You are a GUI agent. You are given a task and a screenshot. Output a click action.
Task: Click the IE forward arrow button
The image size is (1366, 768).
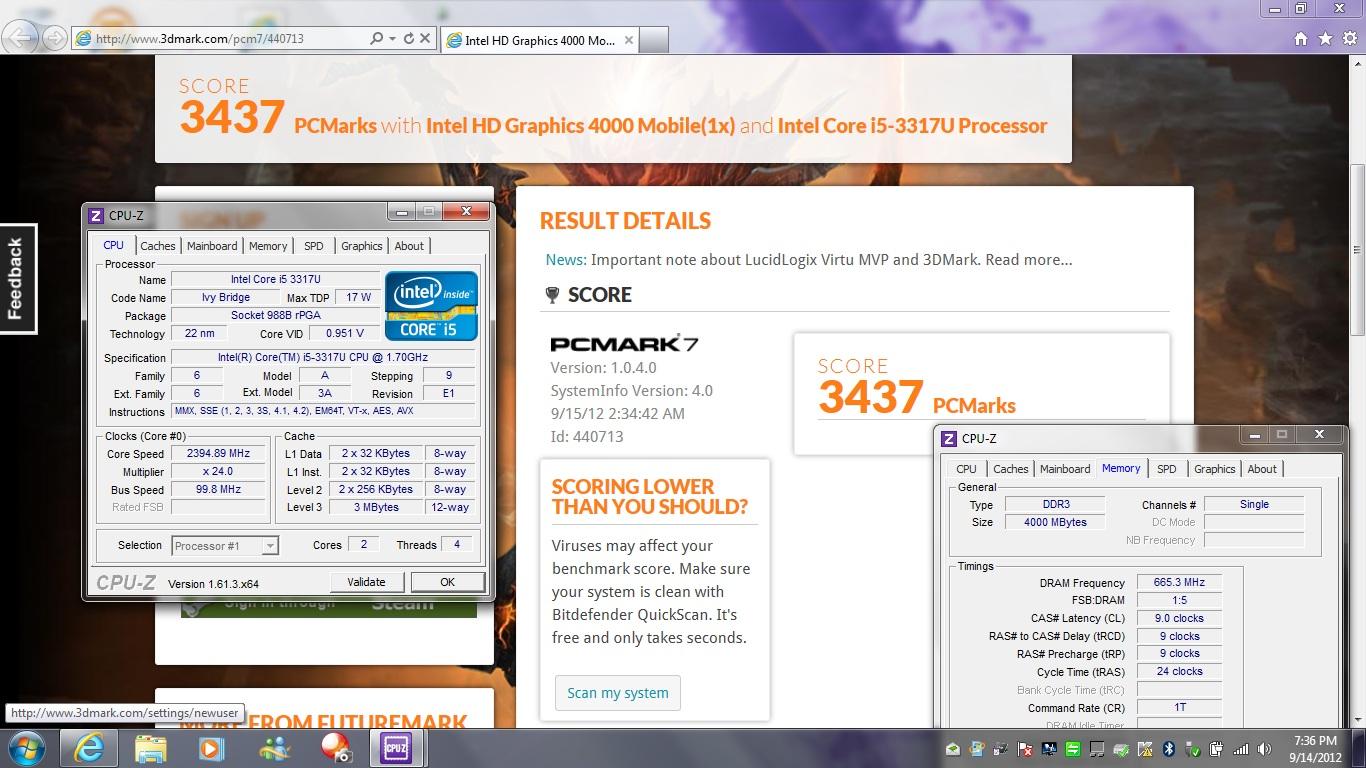[x=55, y=38]
